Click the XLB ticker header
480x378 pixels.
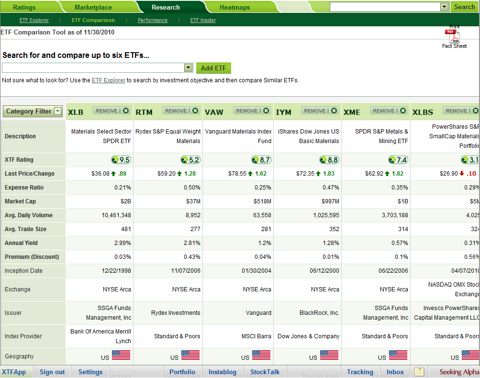click(x=76, y=112)
